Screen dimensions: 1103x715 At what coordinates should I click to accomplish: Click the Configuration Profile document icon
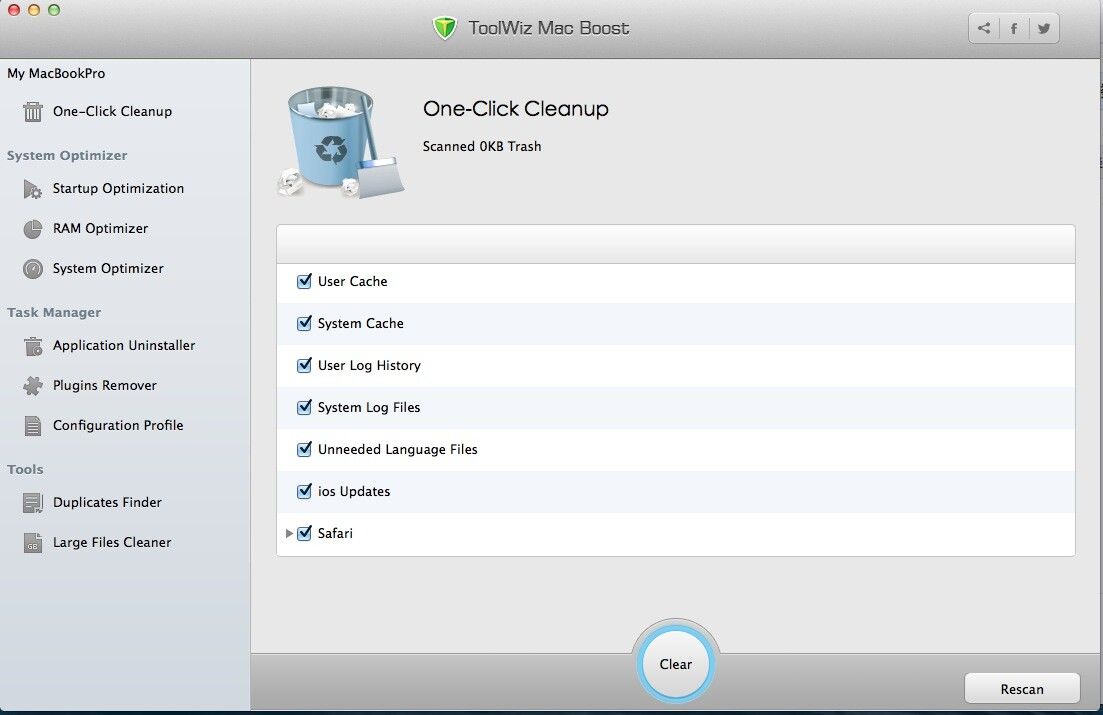coord(32,426)
